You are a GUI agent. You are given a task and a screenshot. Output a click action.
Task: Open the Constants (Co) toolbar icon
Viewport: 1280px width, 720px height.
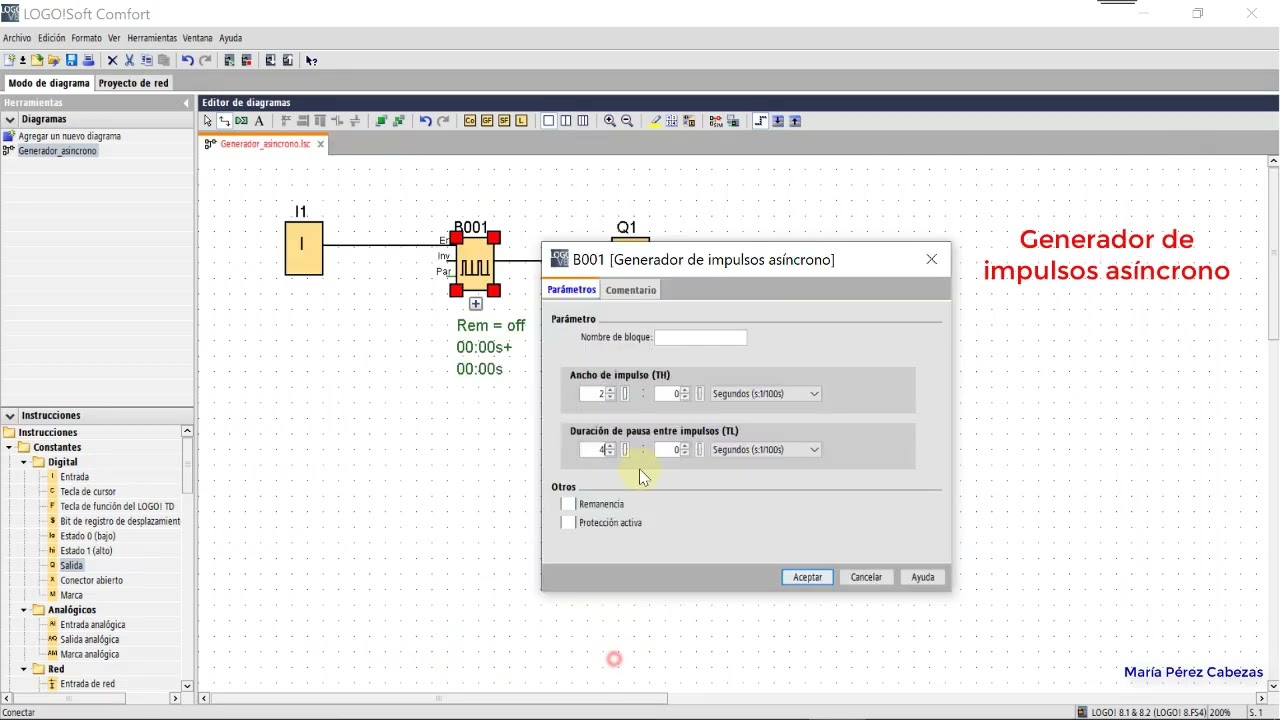coord(470,121)
